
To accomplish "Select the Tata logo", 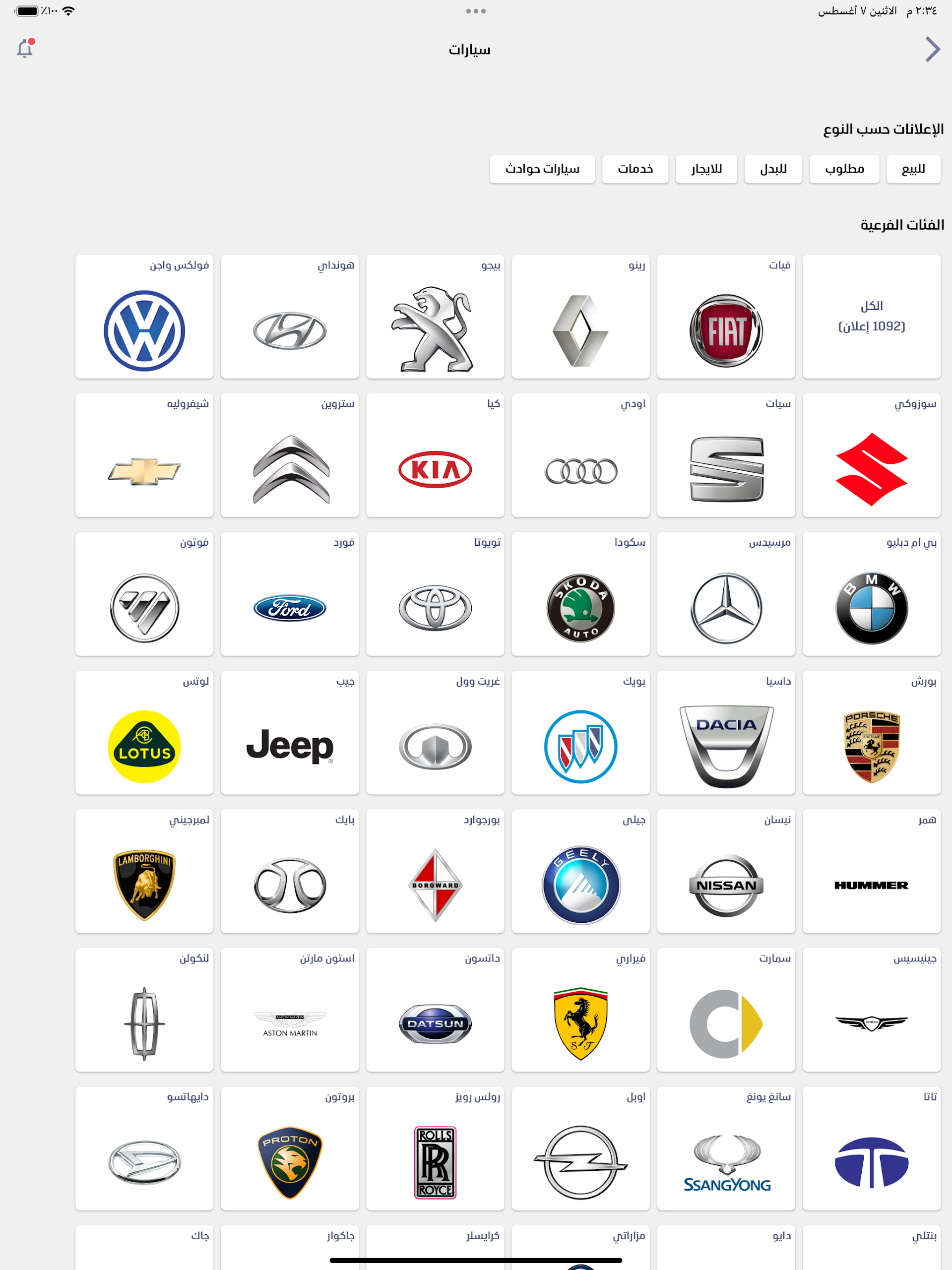I will click(872, 1163).
